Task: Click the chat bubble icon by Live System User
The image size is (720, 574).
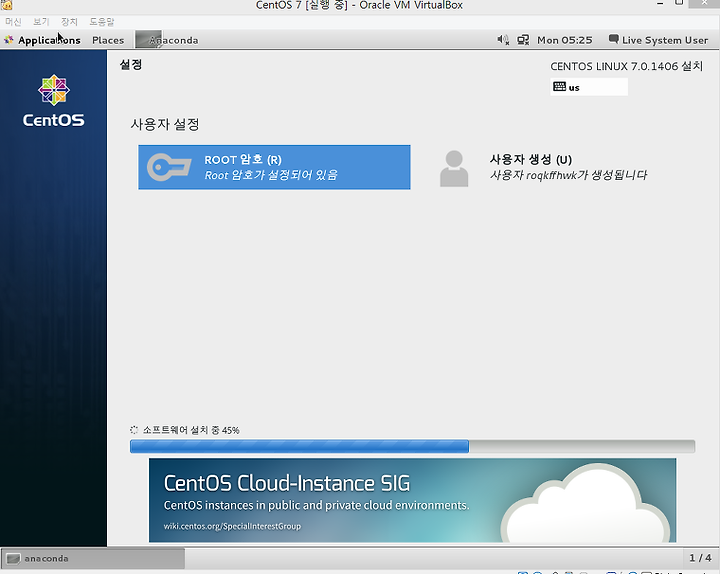Action: pyautogui.click(x=613, y=39)
